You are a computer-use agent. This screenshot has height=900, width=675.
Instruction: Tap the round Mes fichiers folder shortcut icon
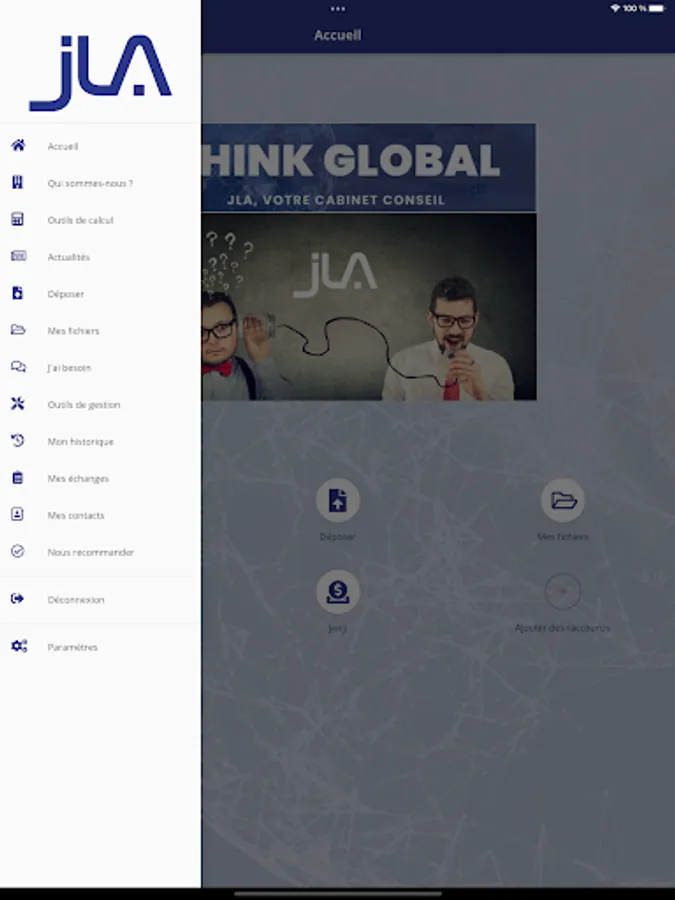coord(562,501)
